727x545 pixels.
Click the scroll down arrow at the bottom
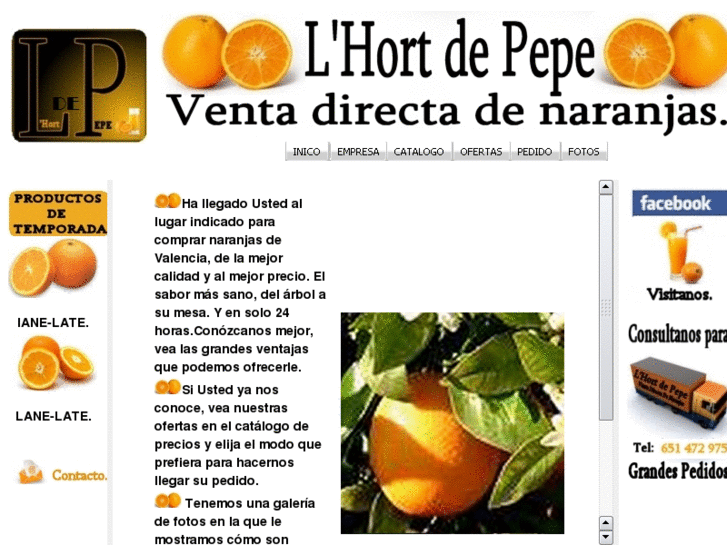[x=606, y=537]
